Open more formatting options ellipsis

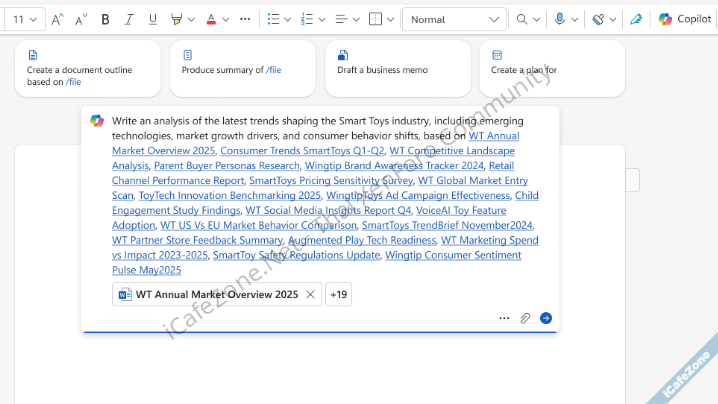(245, 19)
